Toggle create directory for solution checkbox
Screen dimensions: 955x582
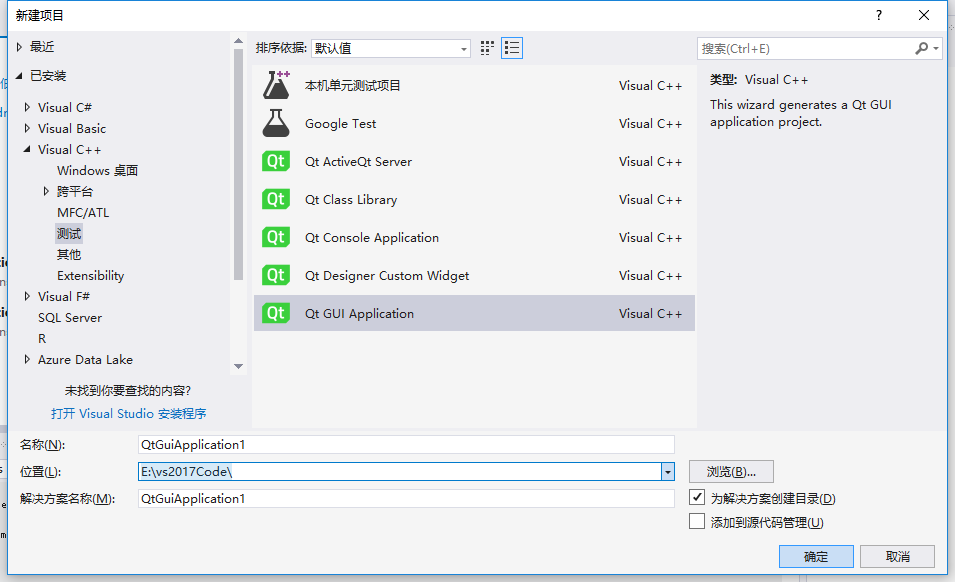pyautogui.click(x=697, y=497)
